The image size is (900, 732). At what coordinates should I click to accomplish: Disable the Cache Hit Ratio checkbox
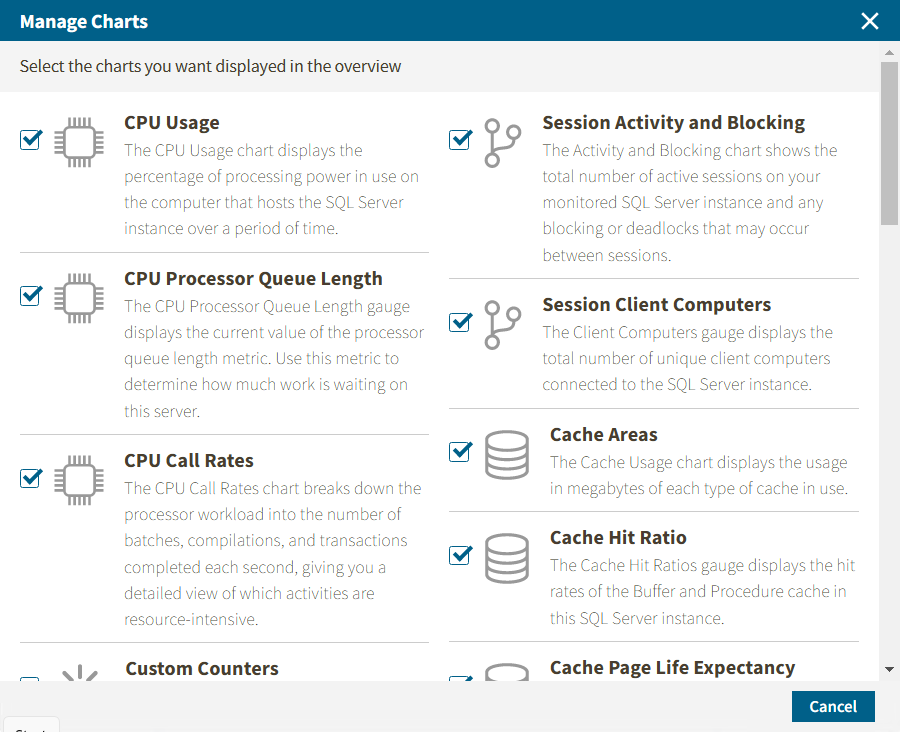(460, 555)
